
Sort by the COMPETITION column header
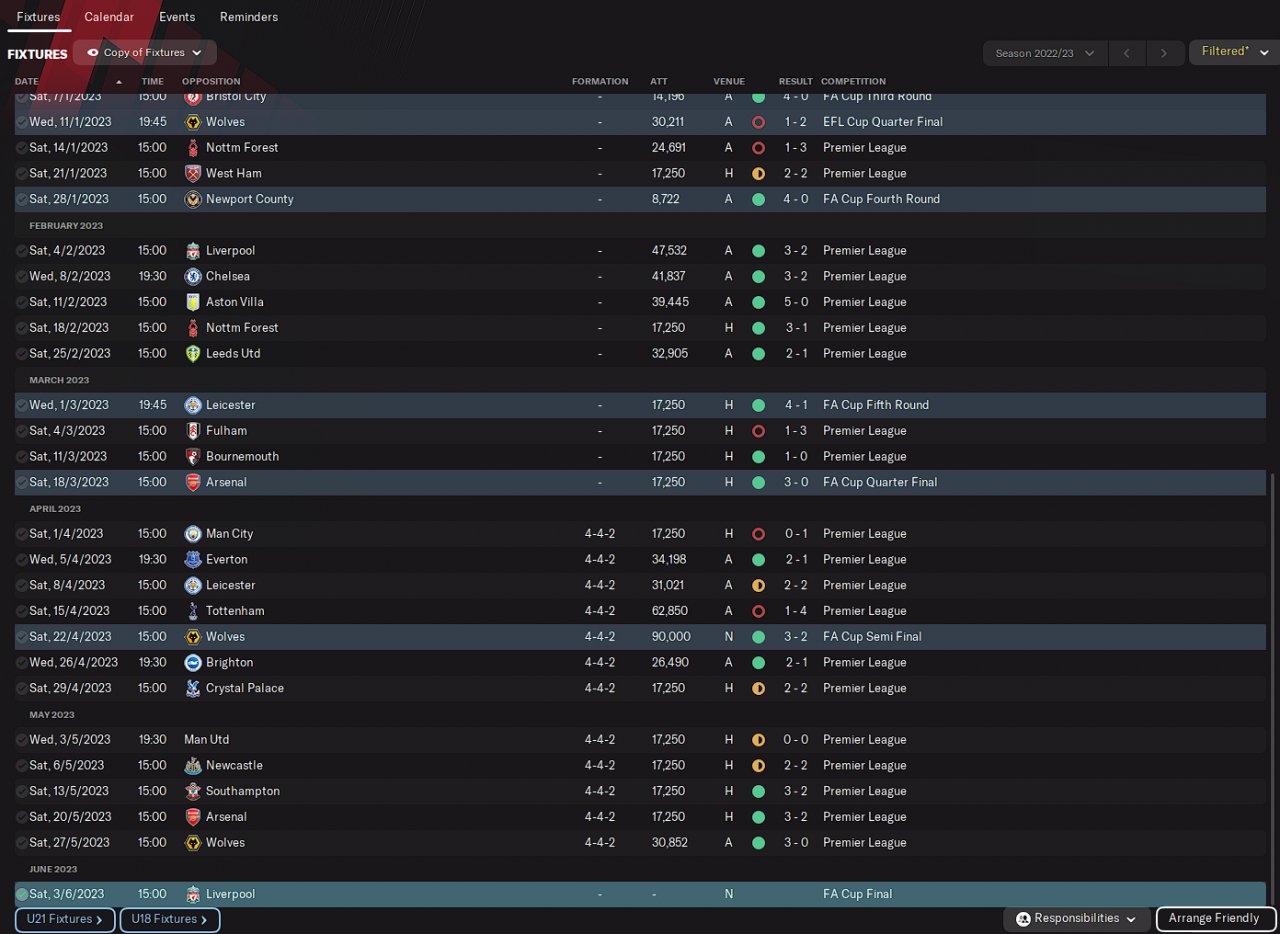pyautogui.click(x=853, y=82)
